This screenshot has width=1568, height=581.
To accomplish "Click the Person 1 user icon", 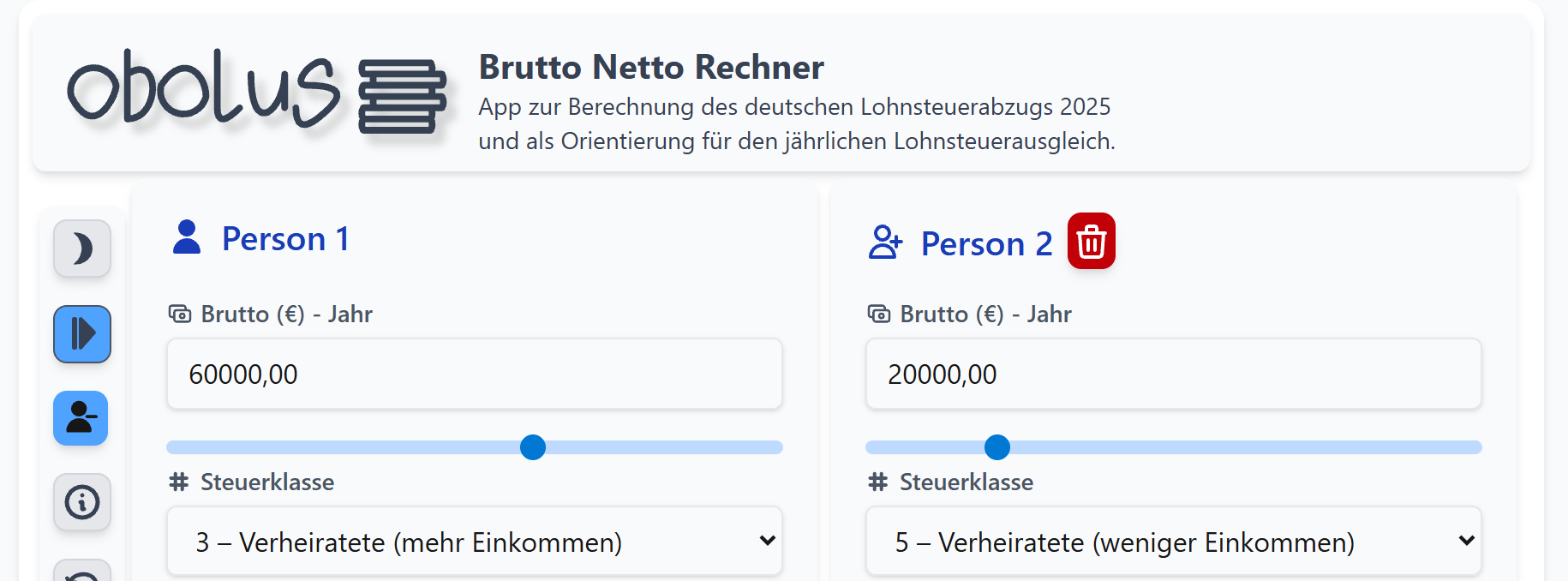I will tap(187, 238).
